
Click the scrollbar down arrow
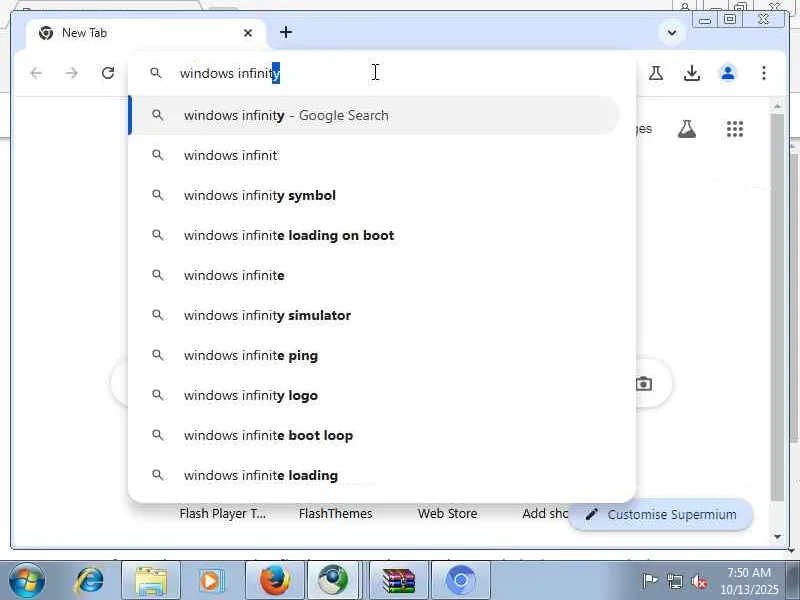777,536
